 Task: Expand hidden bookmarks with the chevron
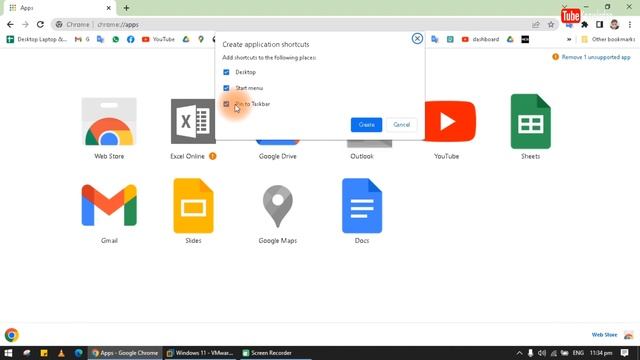point(569,39)
